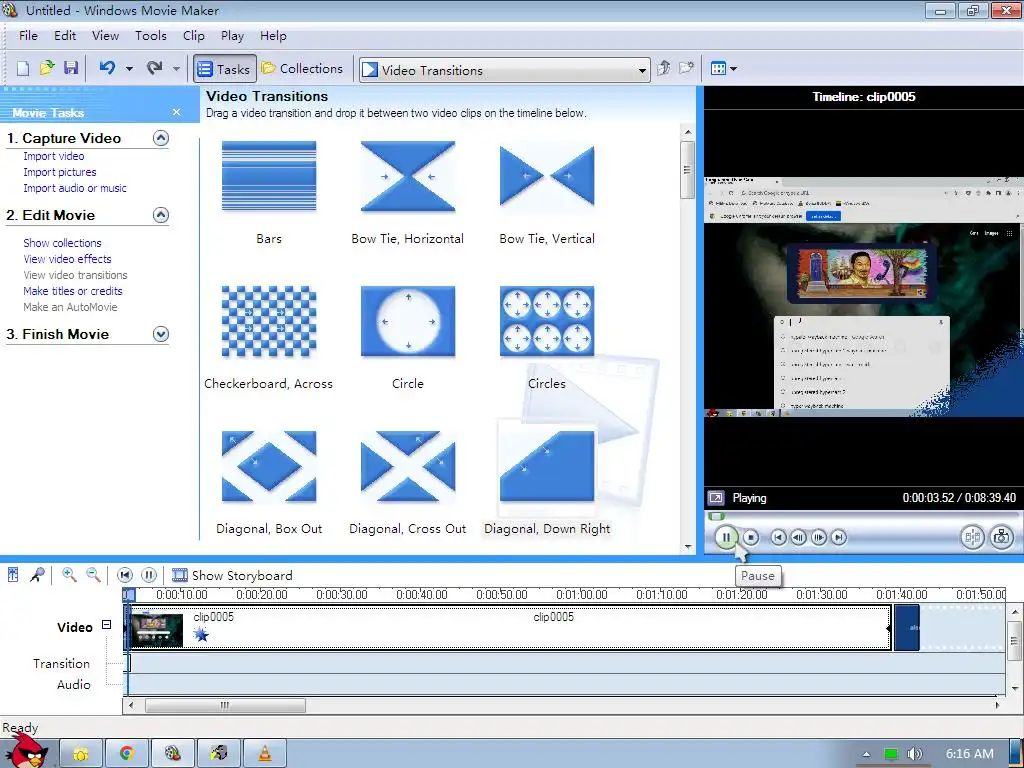Select the Diagonal, Cross Out transition
This screenshot has width=1024, height=768.
[408, 466]
